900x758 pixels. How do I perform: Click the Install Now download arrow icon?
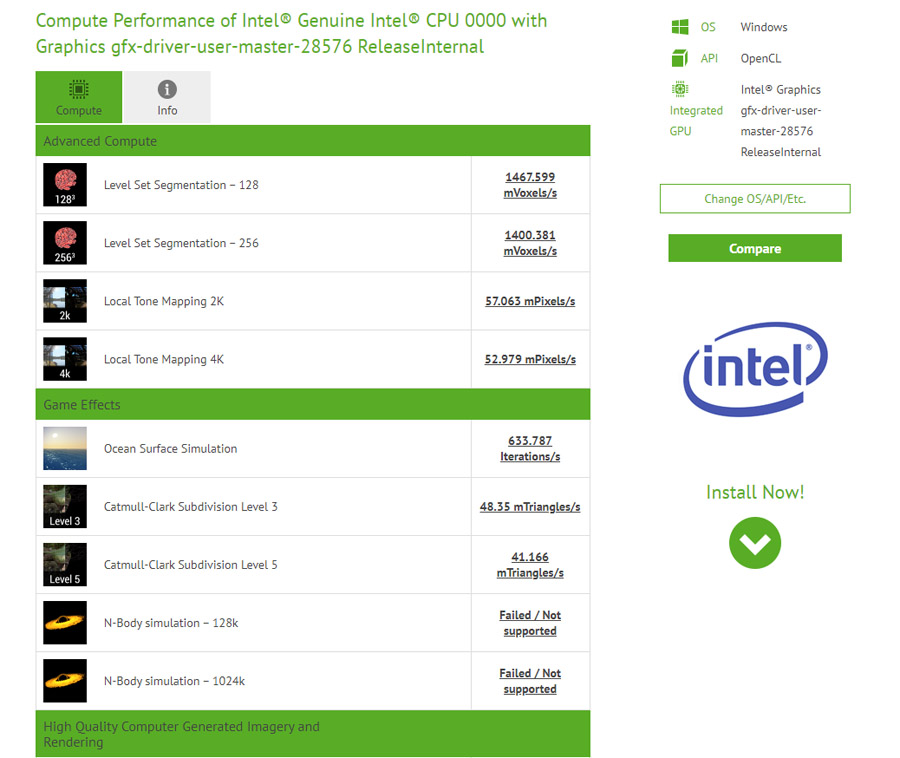pyautogui.click(x=755, y=543)
